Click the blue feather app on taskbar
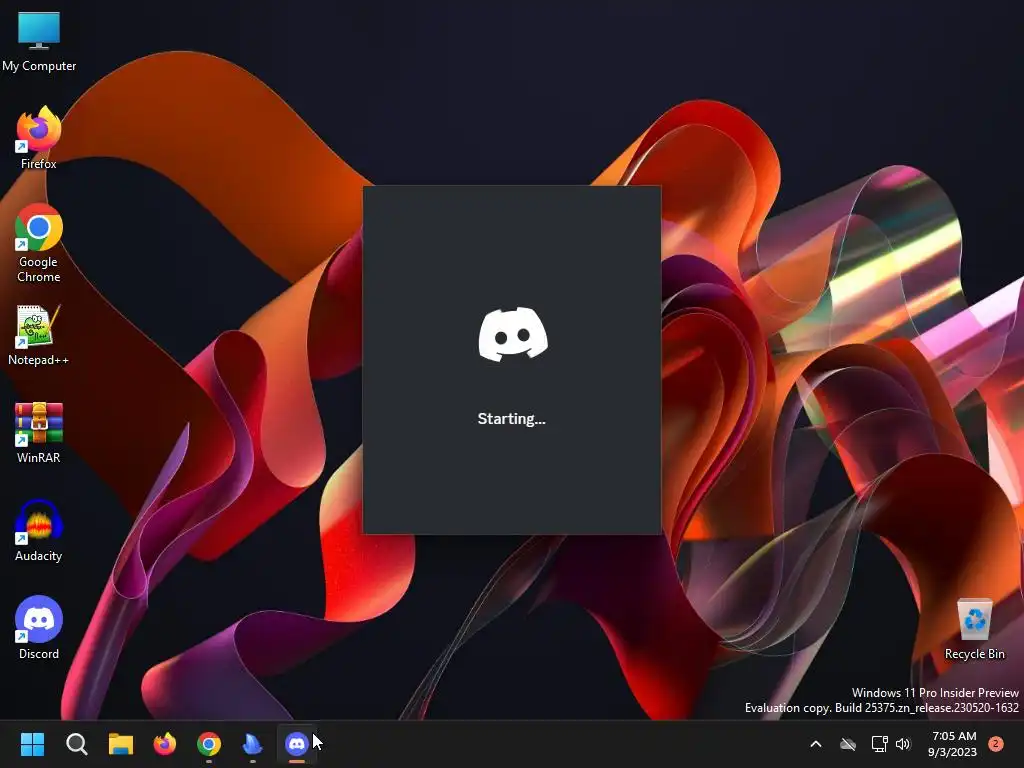This screenshot has height=768, width=1024. (x=253, y=744)
